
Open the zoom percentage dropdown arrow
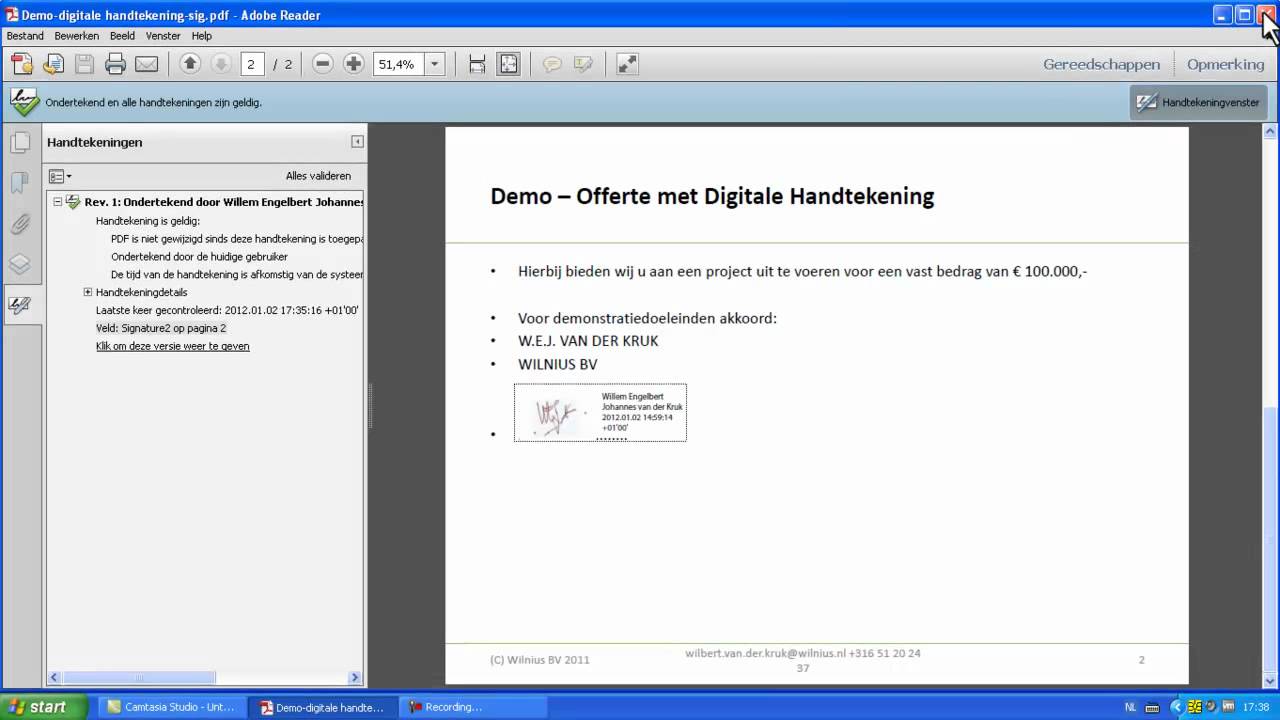coord(434,64)
